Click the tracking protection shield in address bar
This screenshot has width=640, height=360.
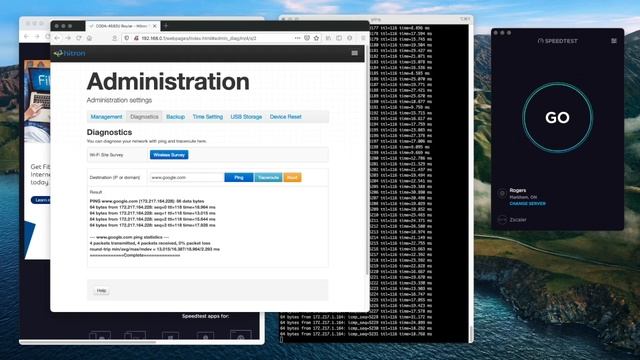127,38
